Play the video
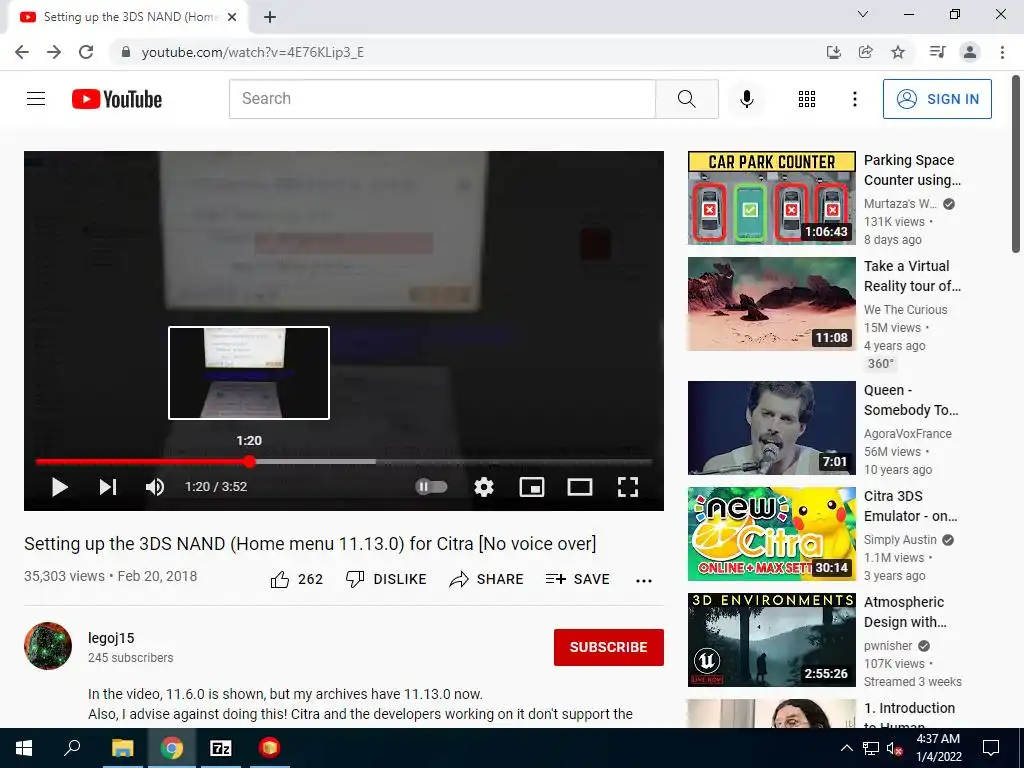The height and width of the screenshot is (768, 1024). point(59,487)
